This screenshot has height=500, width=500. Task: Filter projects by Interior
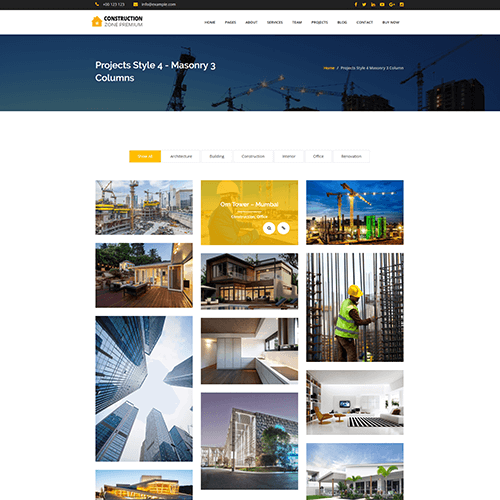[289, 156]
